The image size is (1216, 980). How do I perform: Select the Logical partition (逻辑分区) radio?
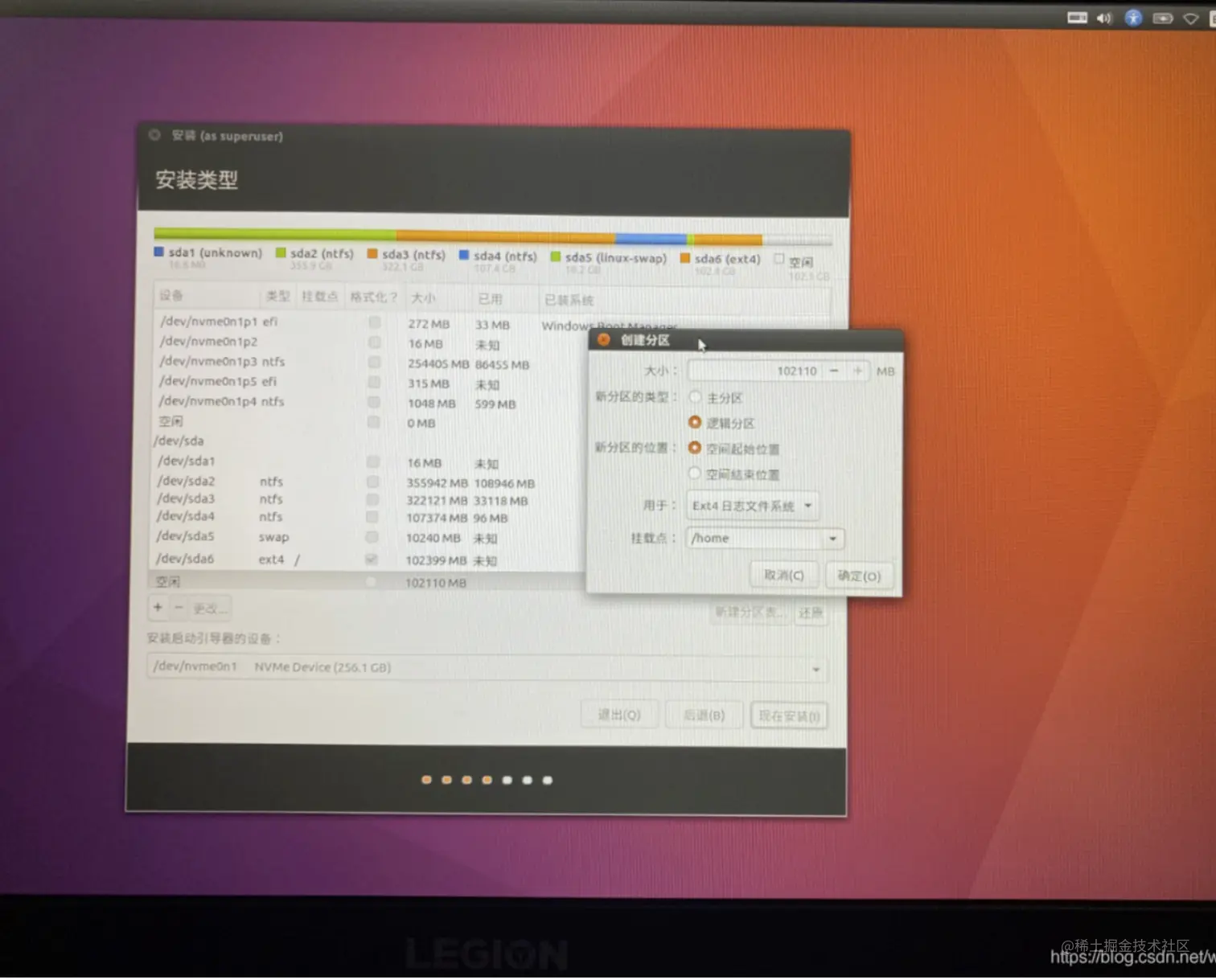point(695,422)
